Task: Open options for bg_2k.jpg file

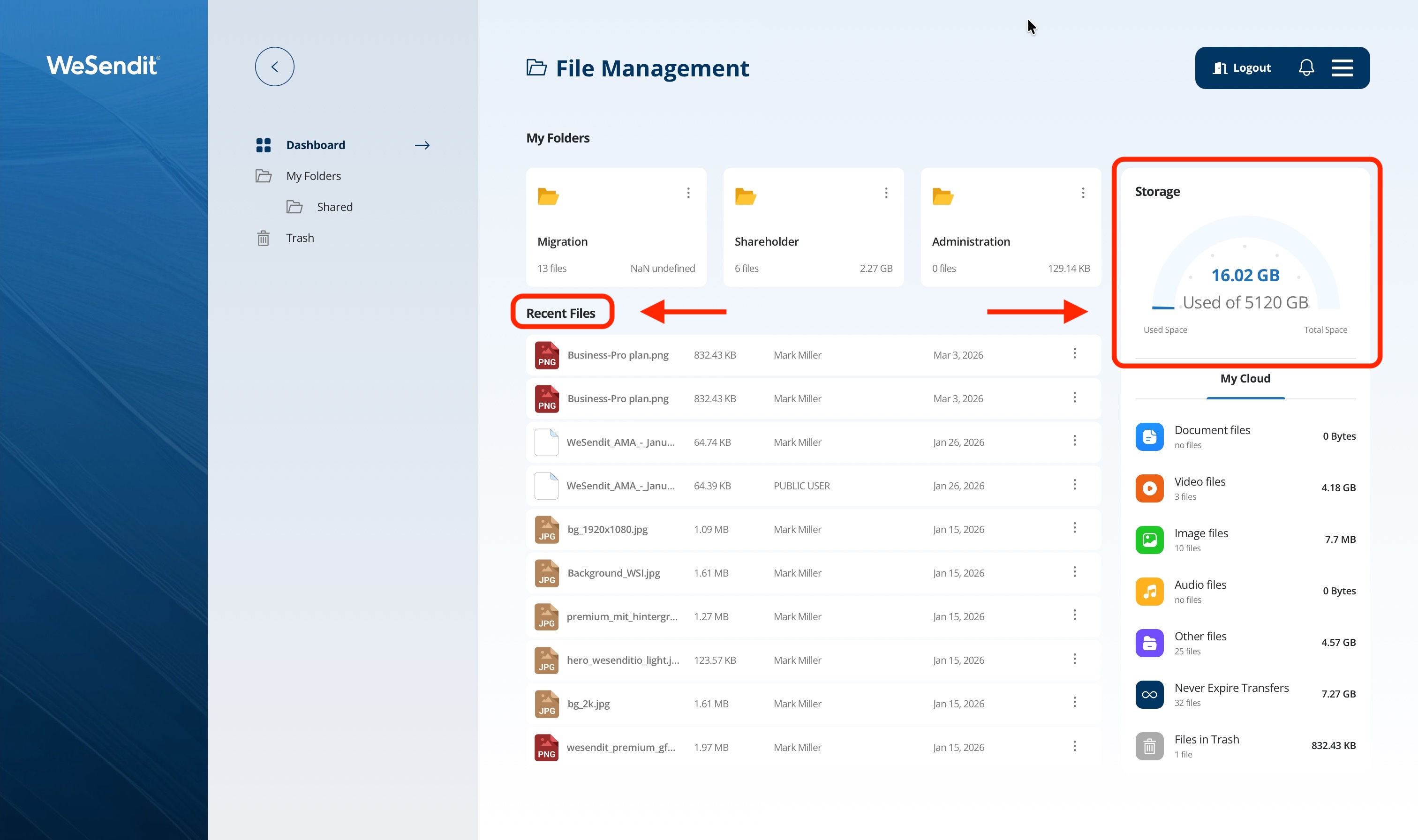Action: 1074,703
